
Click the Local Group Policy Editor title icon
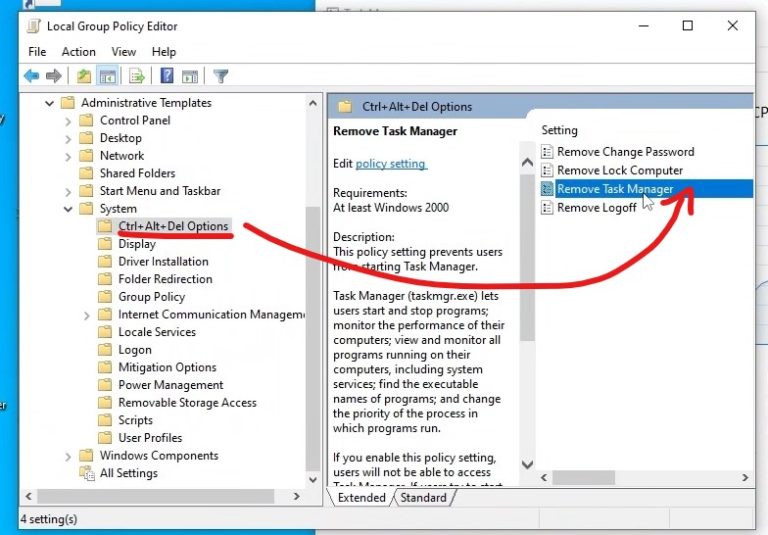click(34, 26)
